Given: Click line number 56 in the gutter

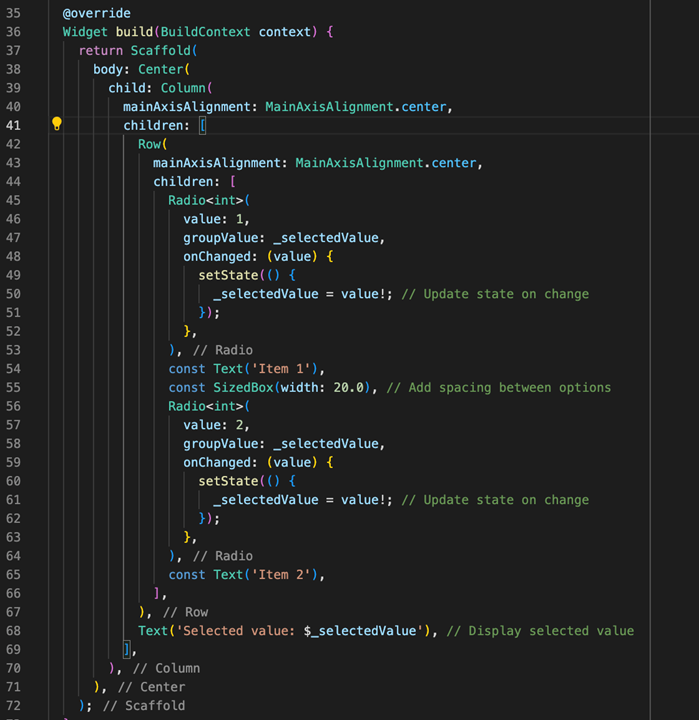Looking at the screenshot, I should pyautogui.click(x=13, y=406).
